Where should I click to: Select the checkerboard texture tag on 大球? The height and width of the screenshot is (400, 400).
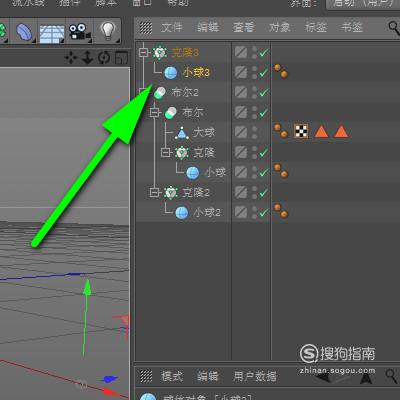point(301,131)
